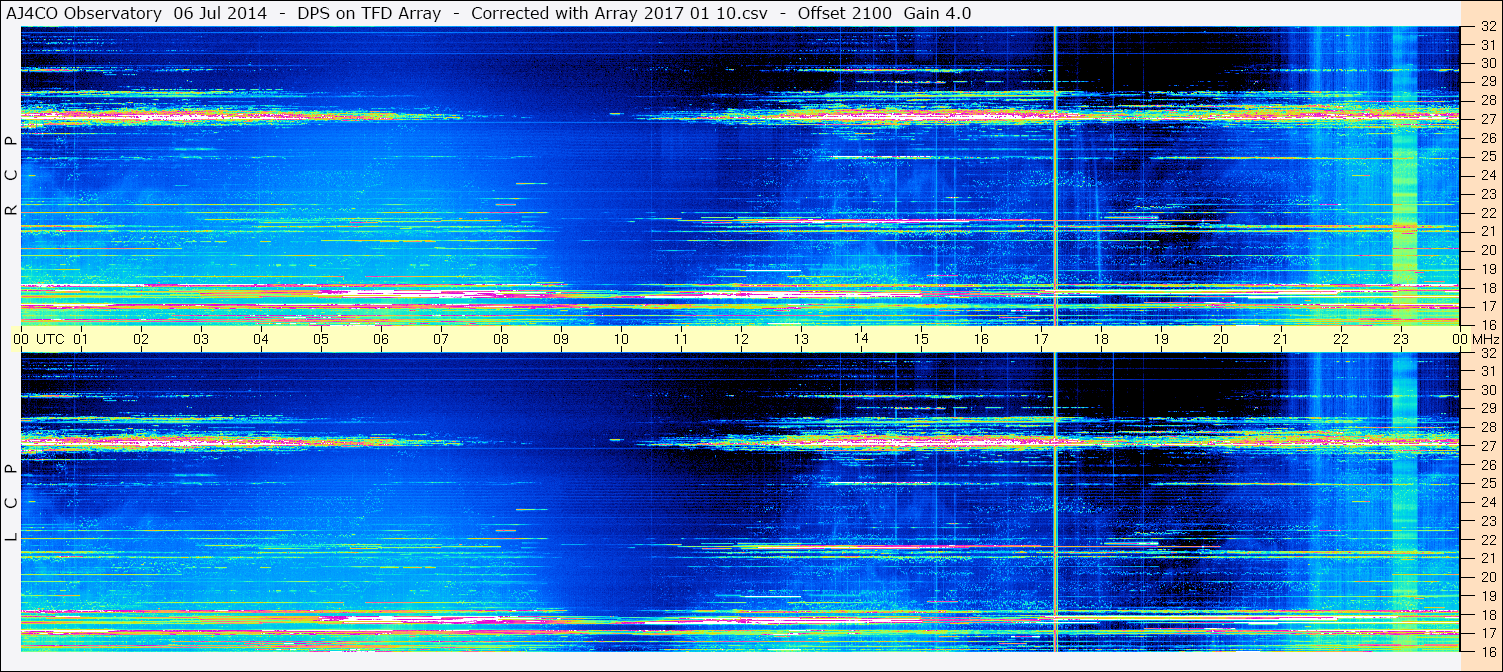Click the '00 UTC' time axis label
Viewport: 1503px width, 672px height.
click(38, 339)
